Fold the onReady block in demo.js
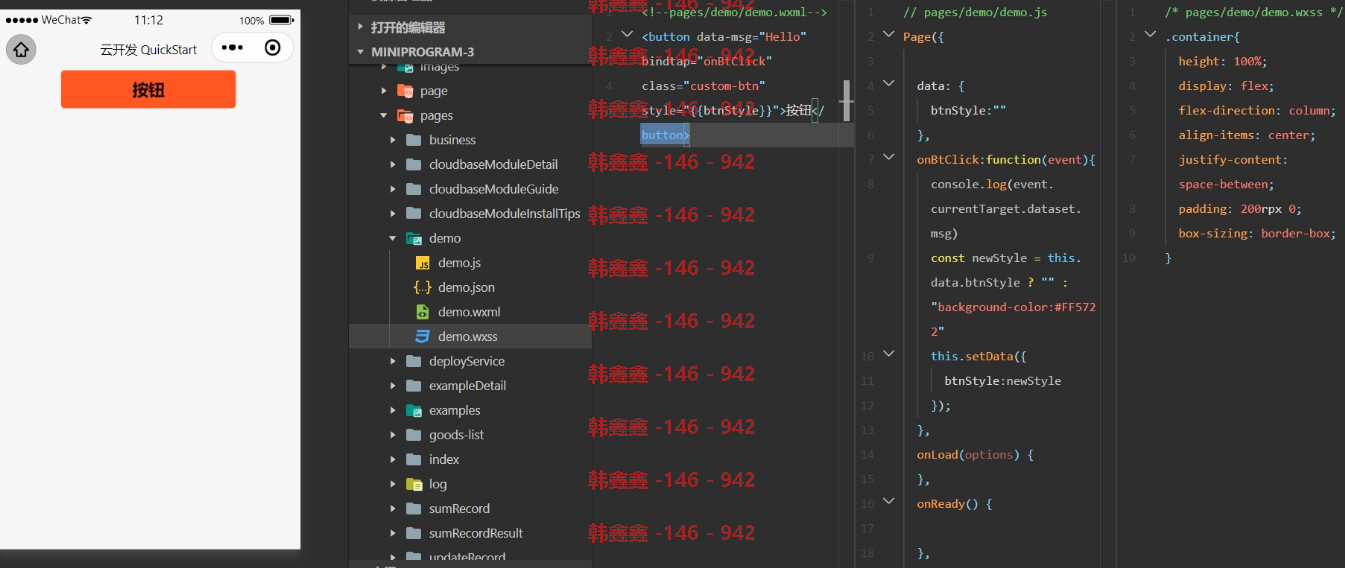 889,503
